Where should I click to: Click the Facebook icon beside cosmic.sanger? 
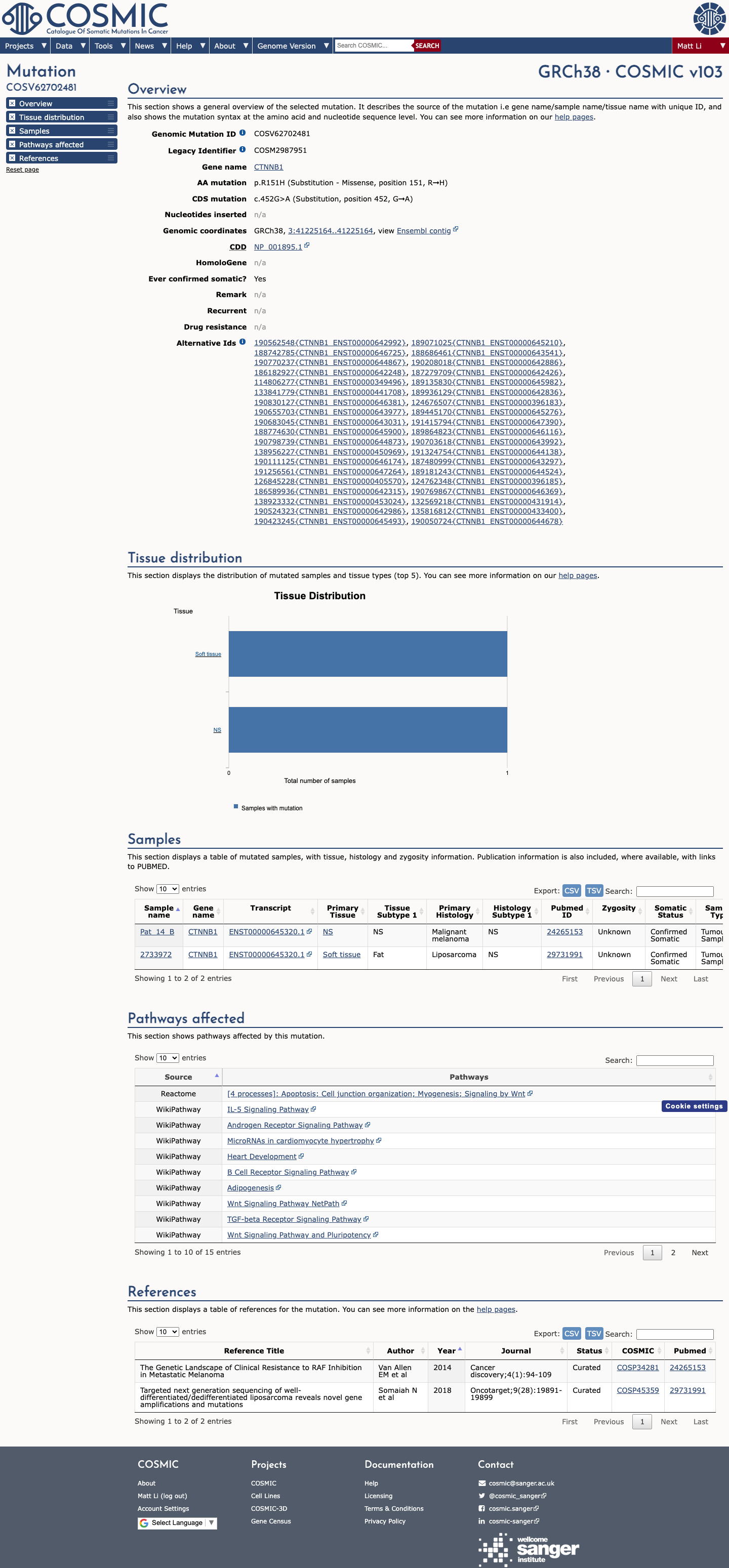[482, 1508]
